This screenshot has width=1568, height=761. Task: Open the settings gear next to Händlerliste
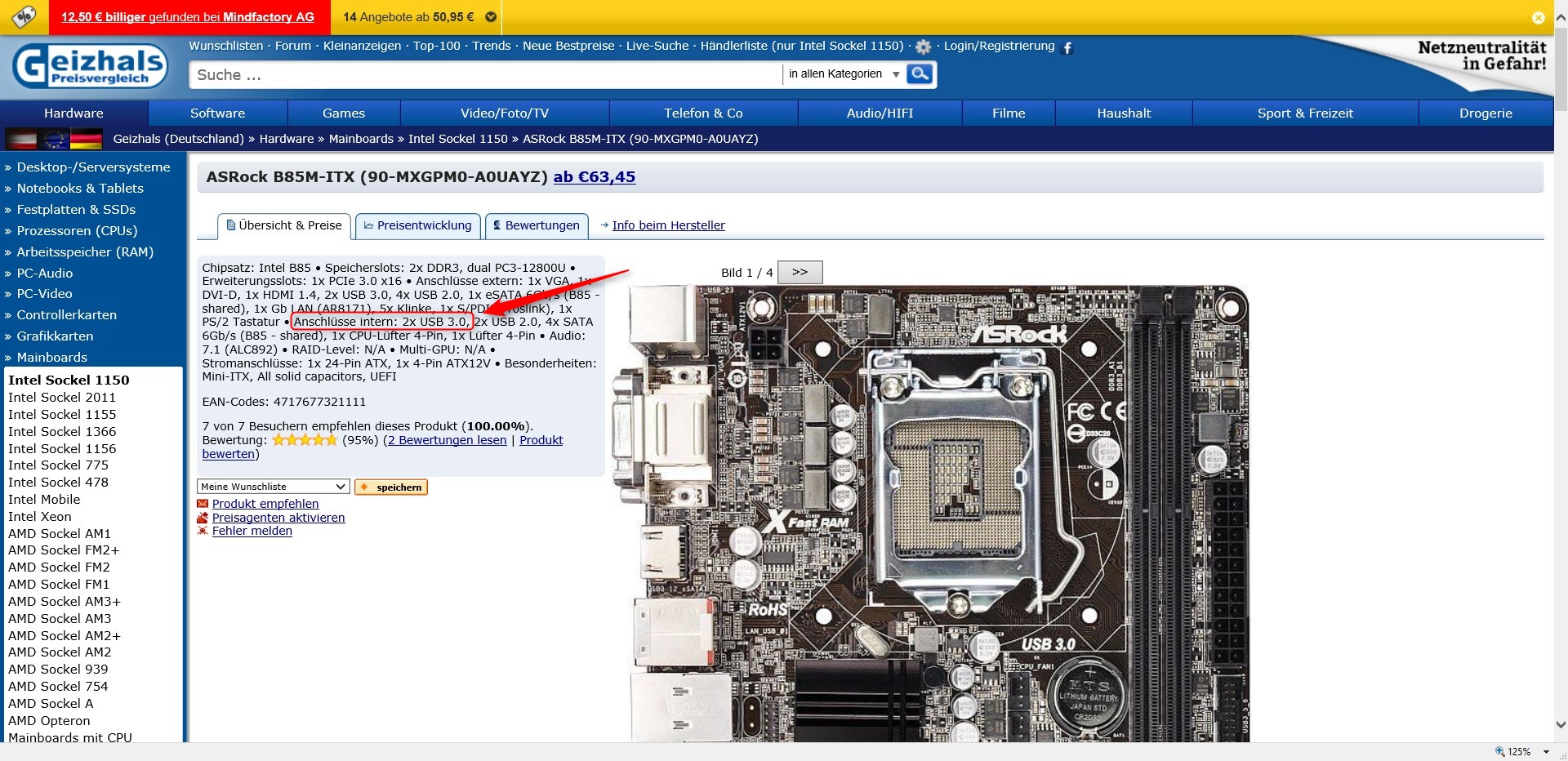click(x=924, y=47)
